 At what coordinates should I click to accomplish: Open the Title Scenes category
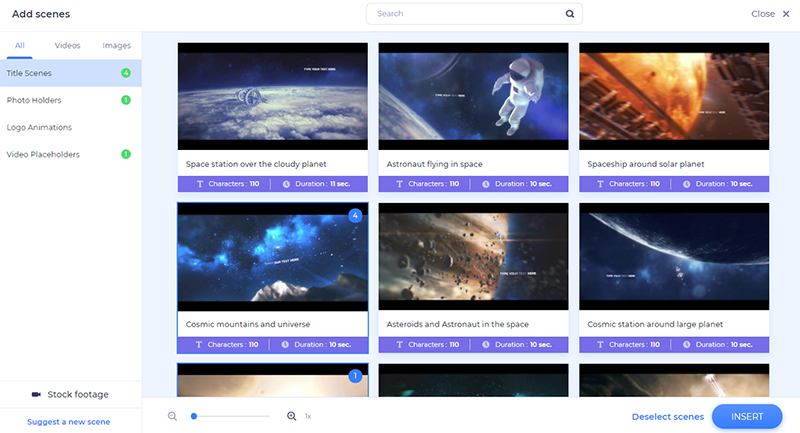click(29, 73)
